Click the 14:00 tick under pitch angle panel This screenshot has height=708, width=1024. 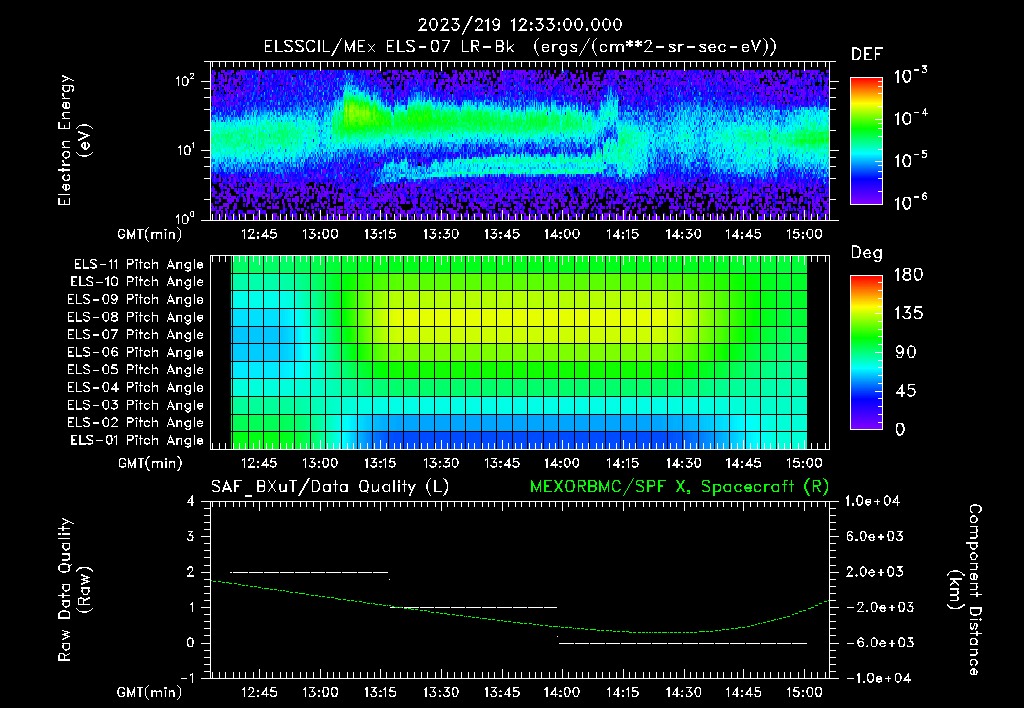(x=562, y=464)
